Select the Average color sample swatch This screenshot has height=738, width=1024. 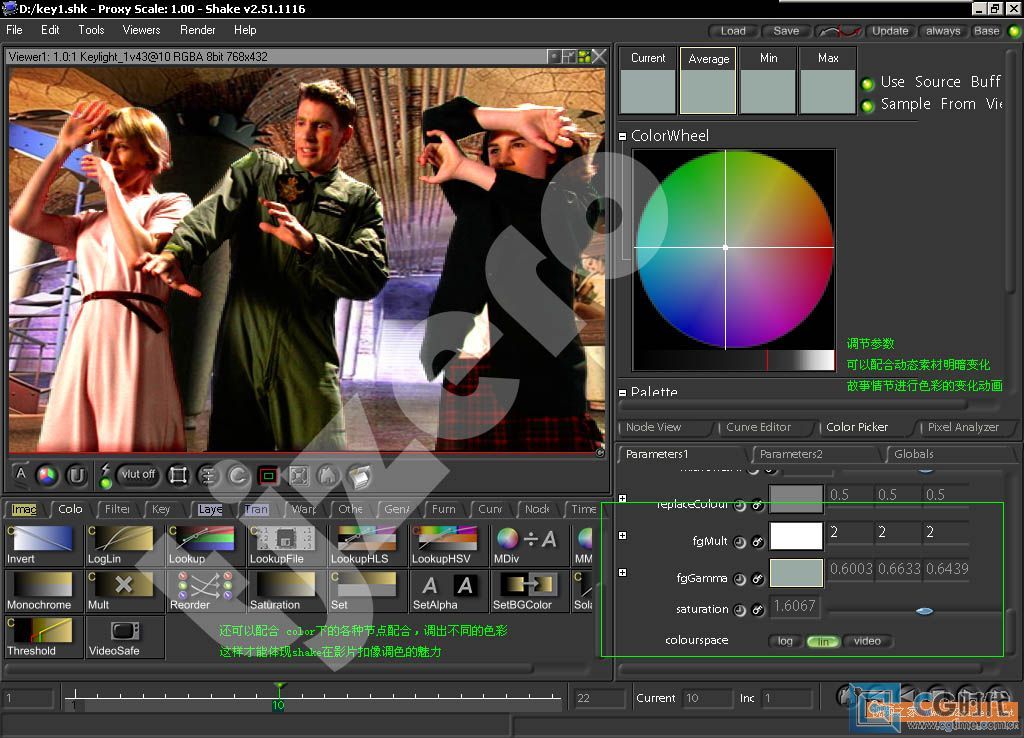(708, 81)
